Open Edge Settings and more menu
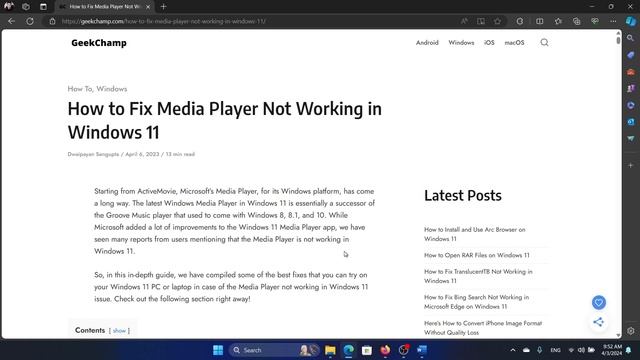 click(x=613, y=21)
